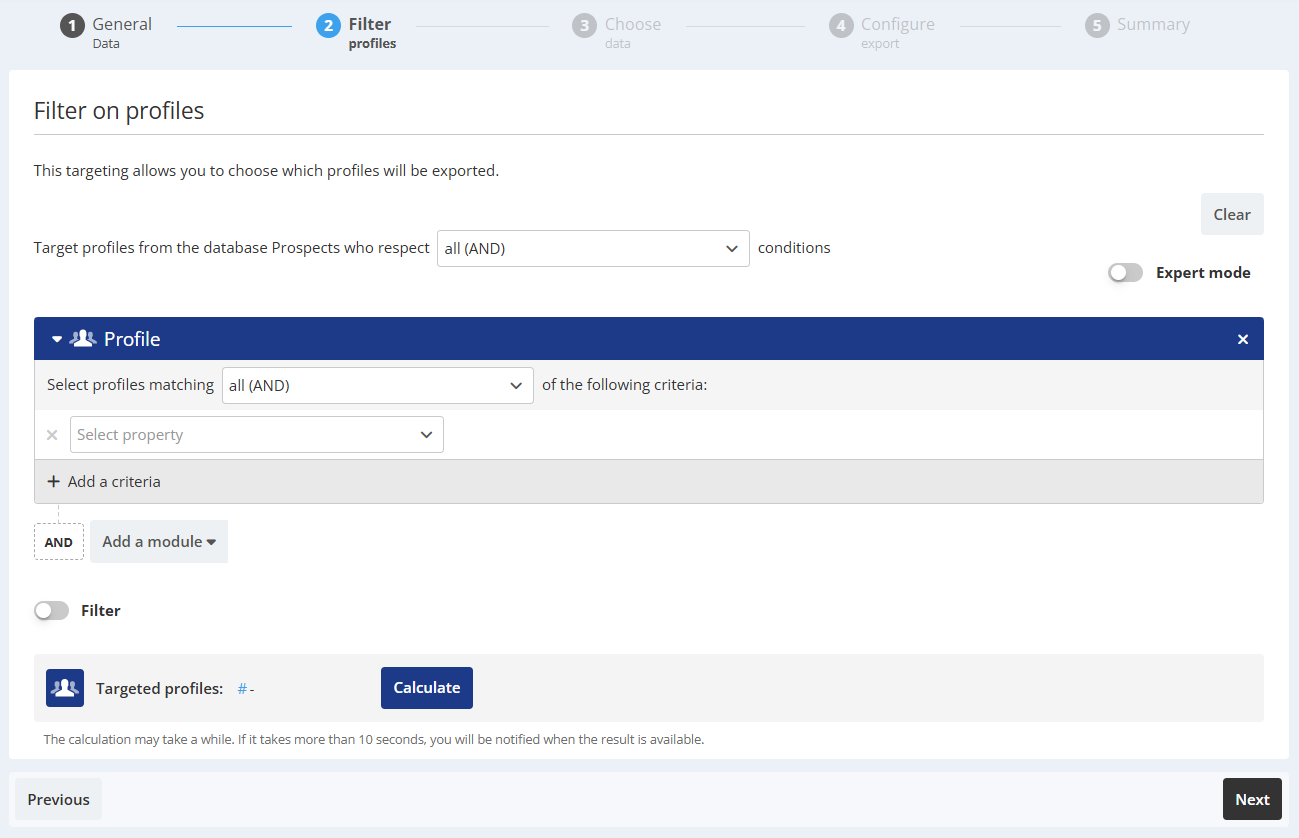Click the Targeted profiles people icon
Viewport: 1299px width, 838px height.
pyautogui.click(x=65, y=688)
